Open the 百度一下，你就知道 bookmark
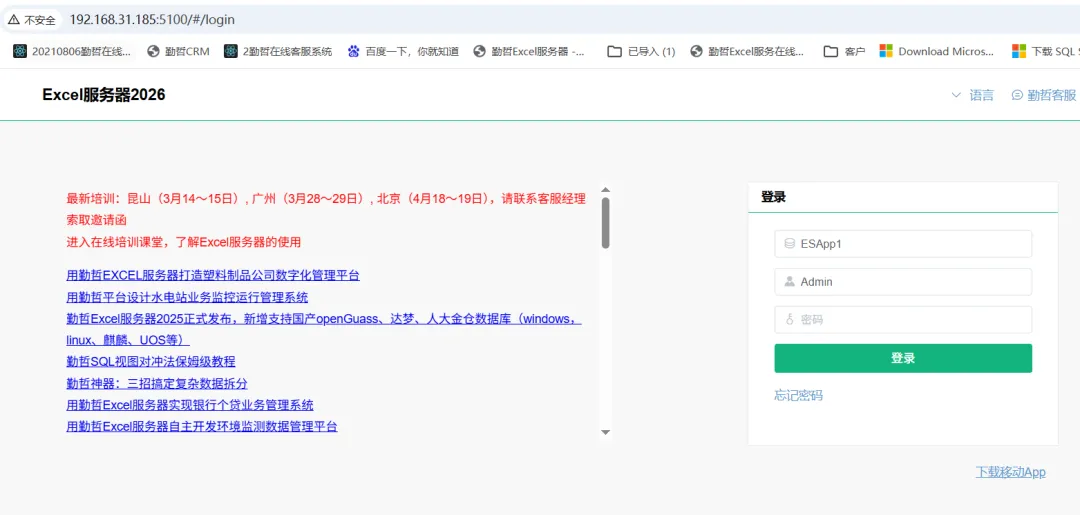Screen dimensions: 1080x515 (x=403, y=51)
